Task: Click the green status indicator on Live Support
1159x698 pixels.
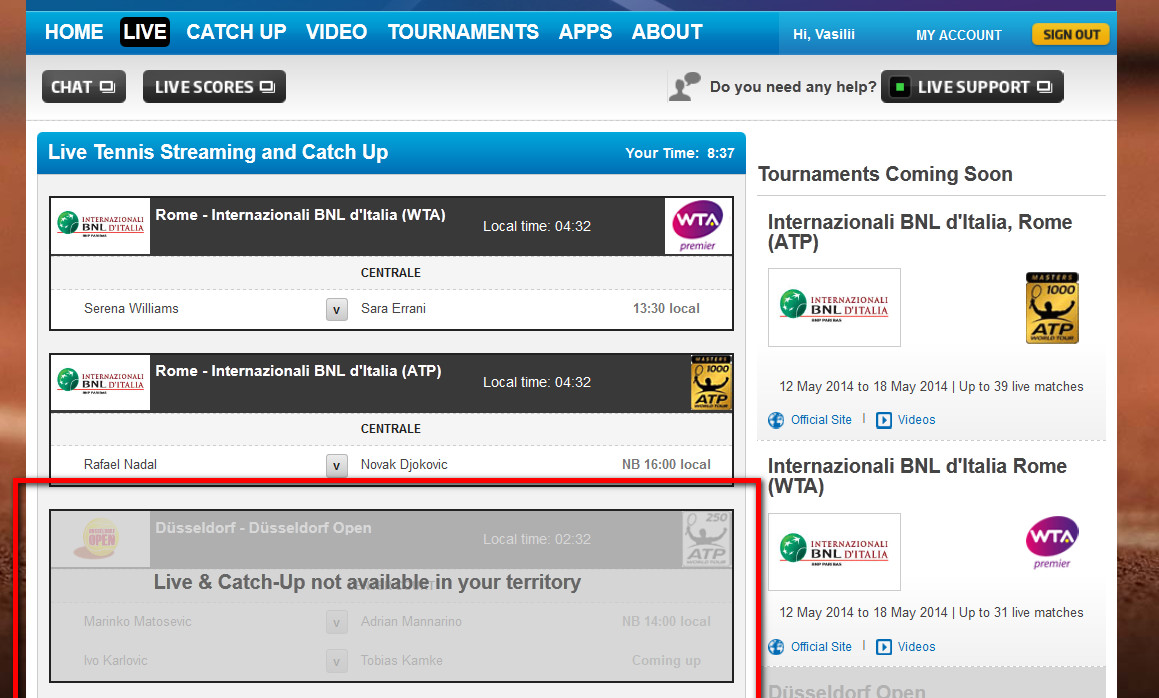Action: coord(900,87)
